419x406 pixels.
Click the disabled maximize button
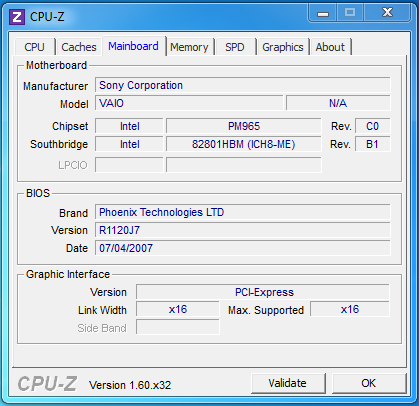pos(350,13)
